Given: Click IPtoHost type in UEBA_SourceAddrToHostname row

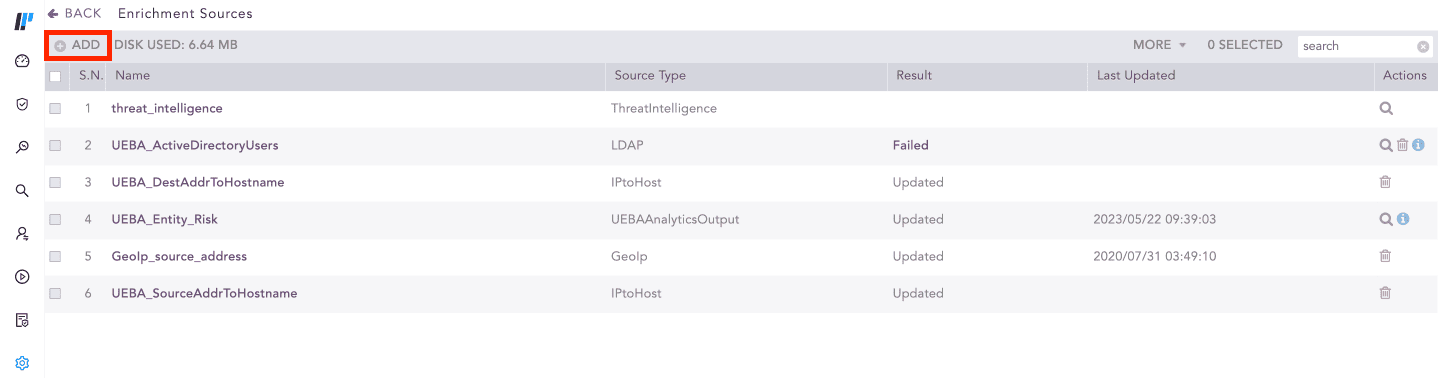Looking at the screenshot, I should [636, 293].
